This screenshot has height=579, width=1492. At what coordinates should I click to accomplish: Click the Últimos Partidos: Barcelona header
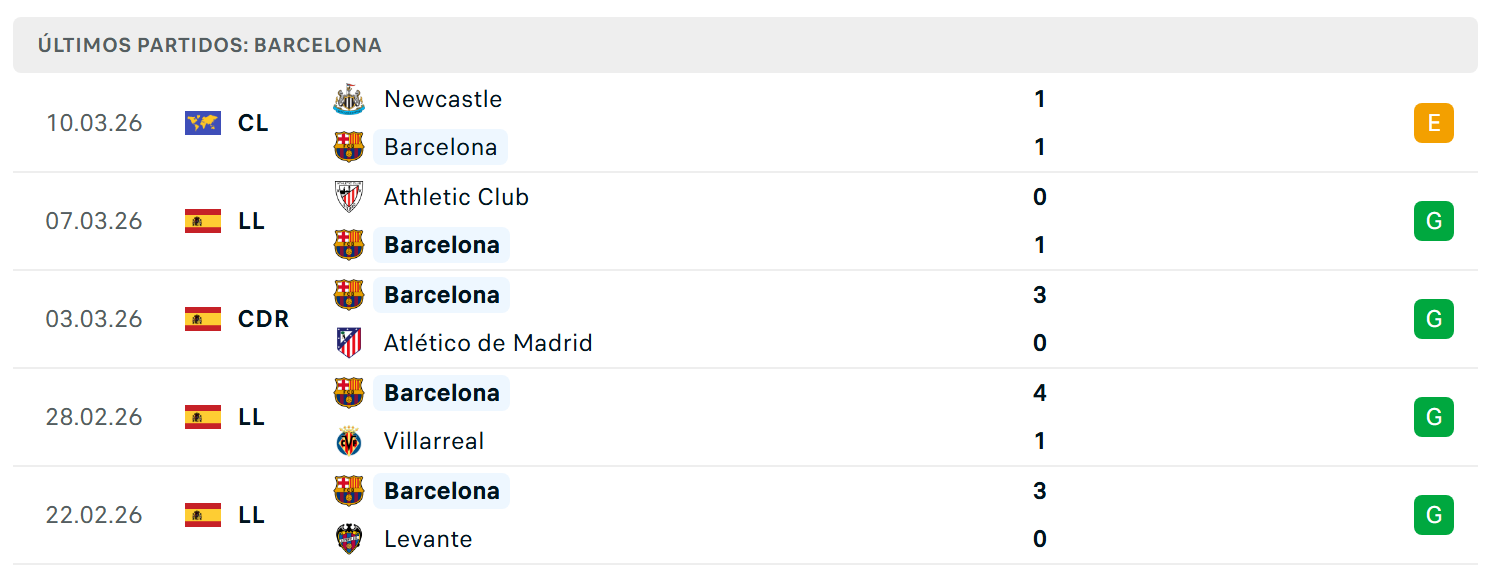(210, 45)
